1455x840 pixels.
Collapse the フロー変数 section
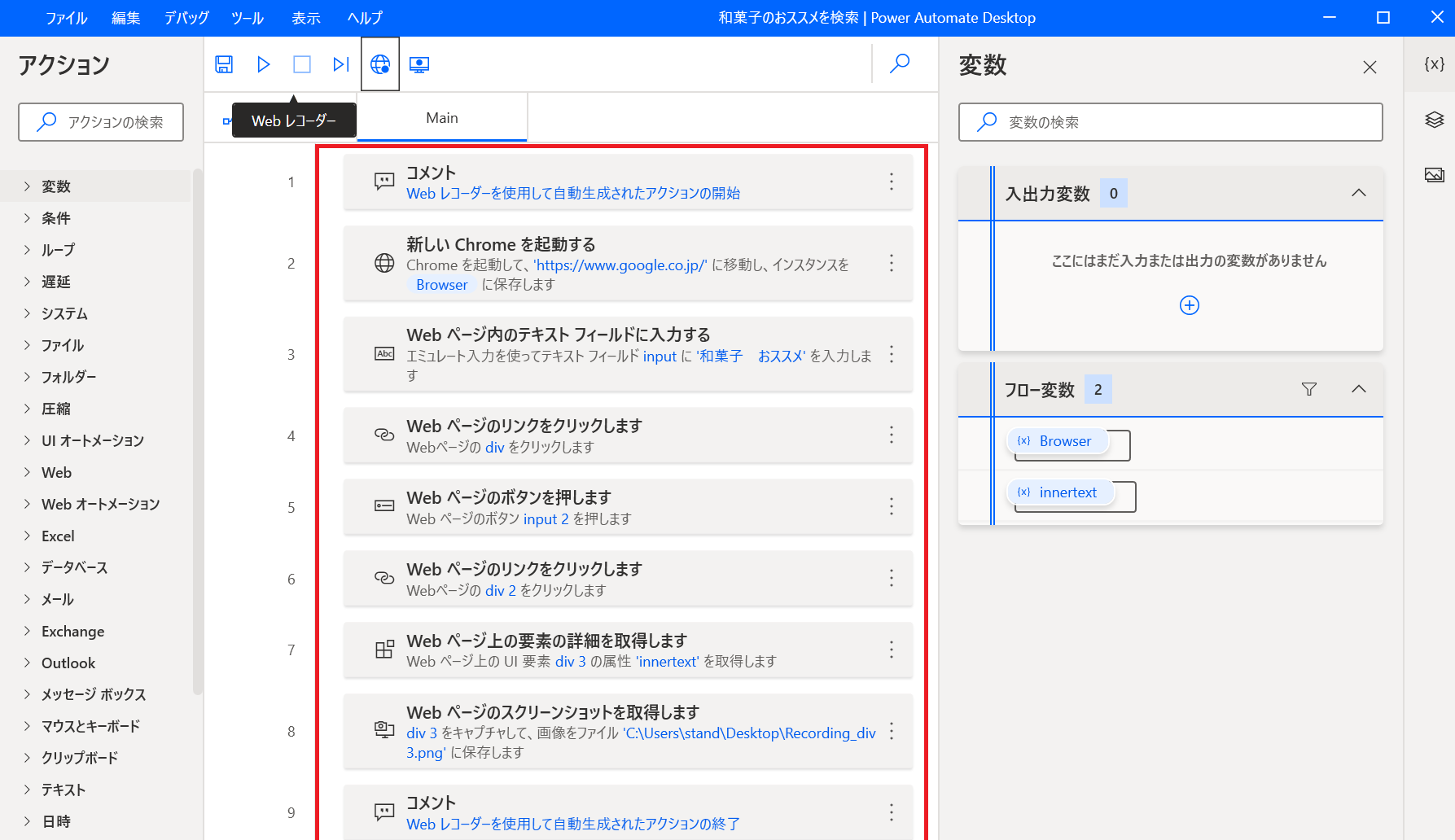(x=1358, y=389)
